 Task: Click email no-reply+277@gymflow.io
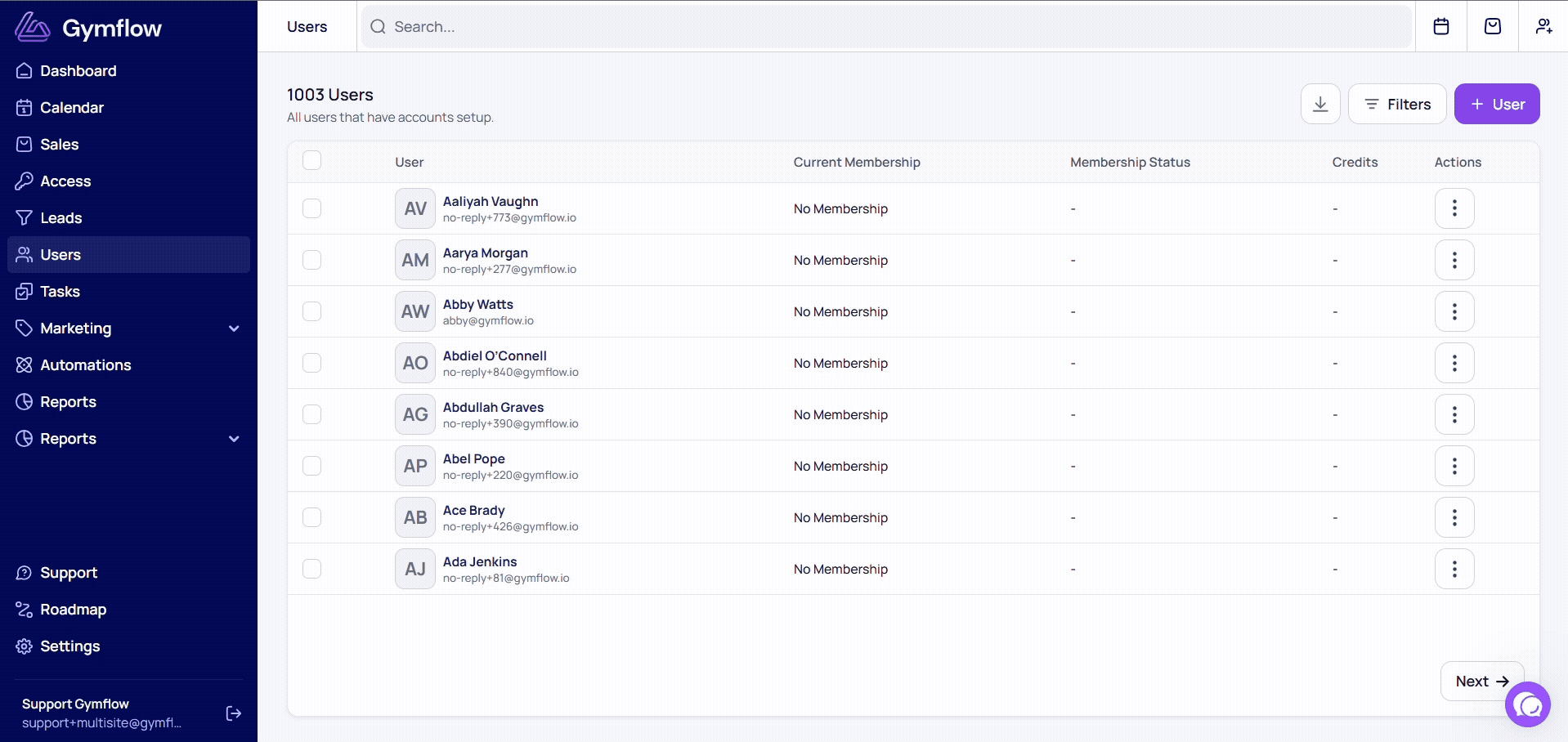point(509,269)
